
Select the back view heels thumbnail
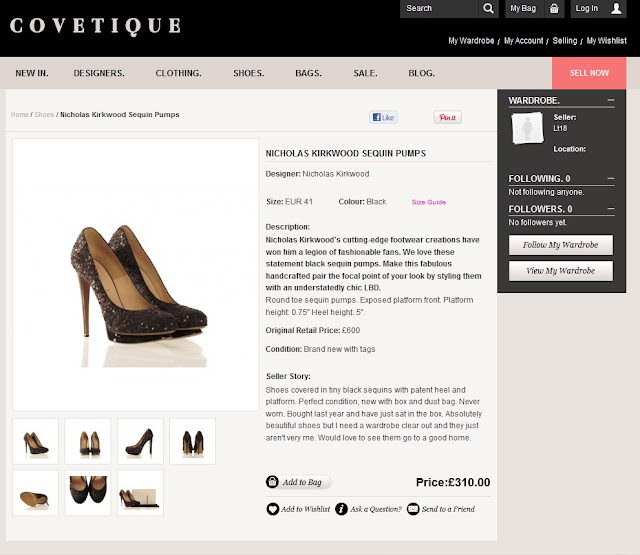point(192,441)
